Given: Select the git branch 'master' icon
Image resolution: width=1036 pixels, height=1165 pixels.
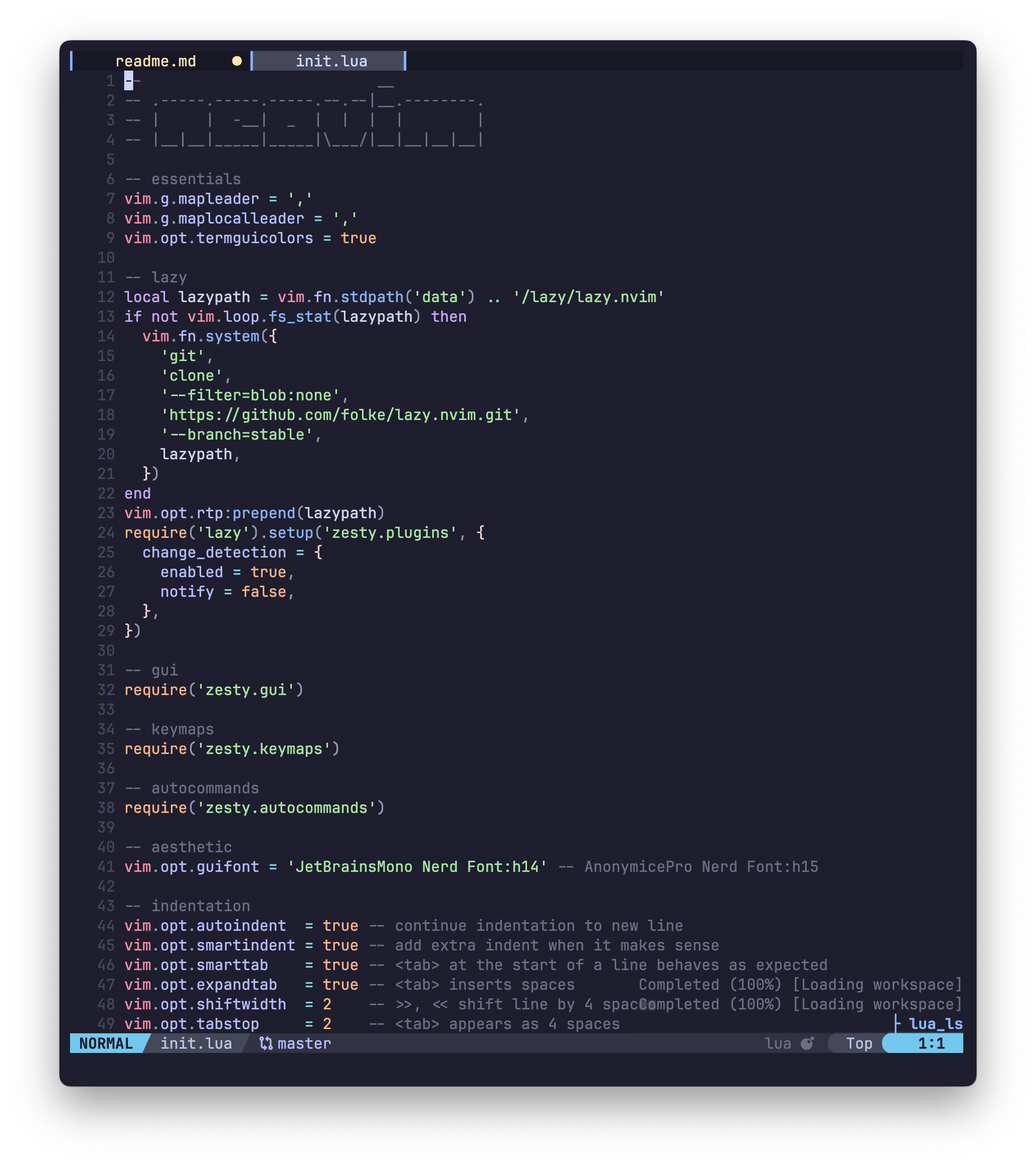Looking at the screenshot, I should pos(259,1045).
